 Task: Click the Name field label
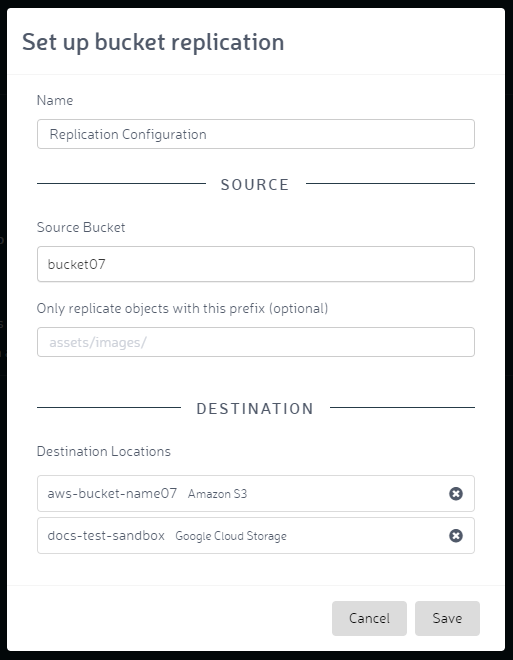55,100
